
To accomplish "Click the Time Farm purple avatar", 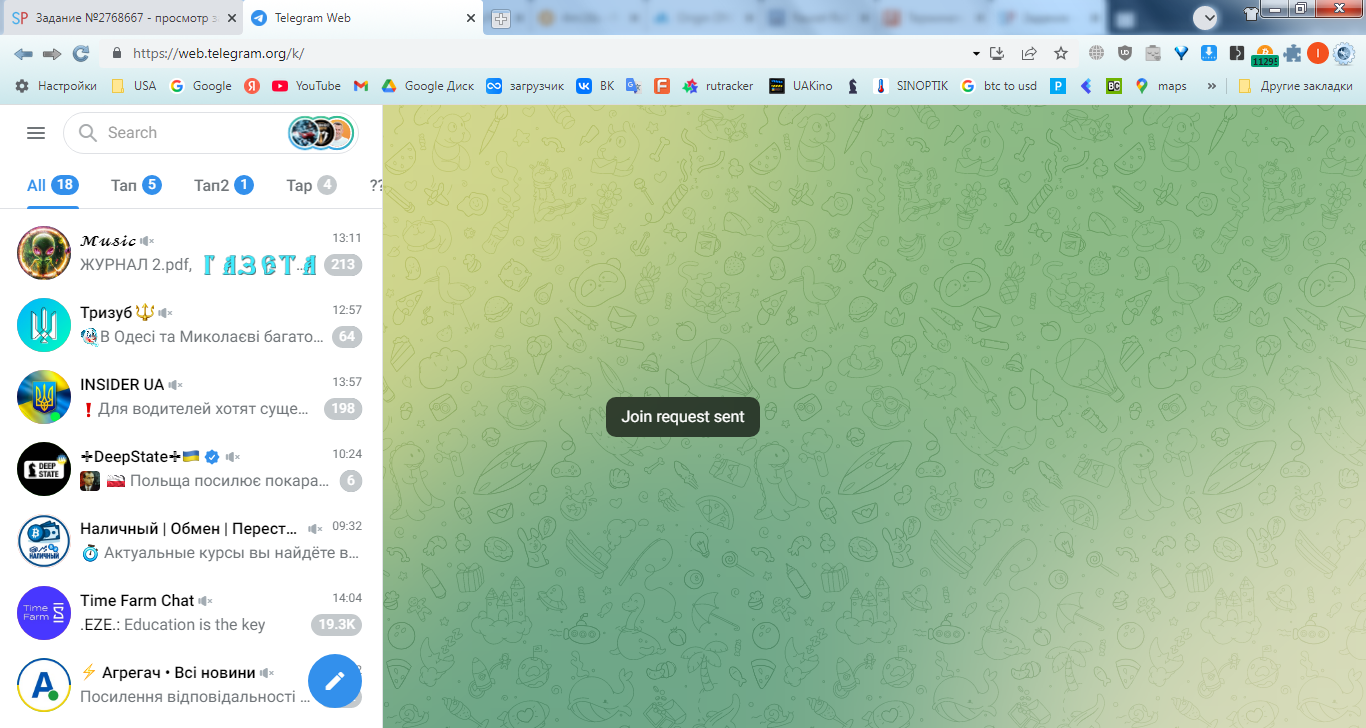I will (44, 613).
